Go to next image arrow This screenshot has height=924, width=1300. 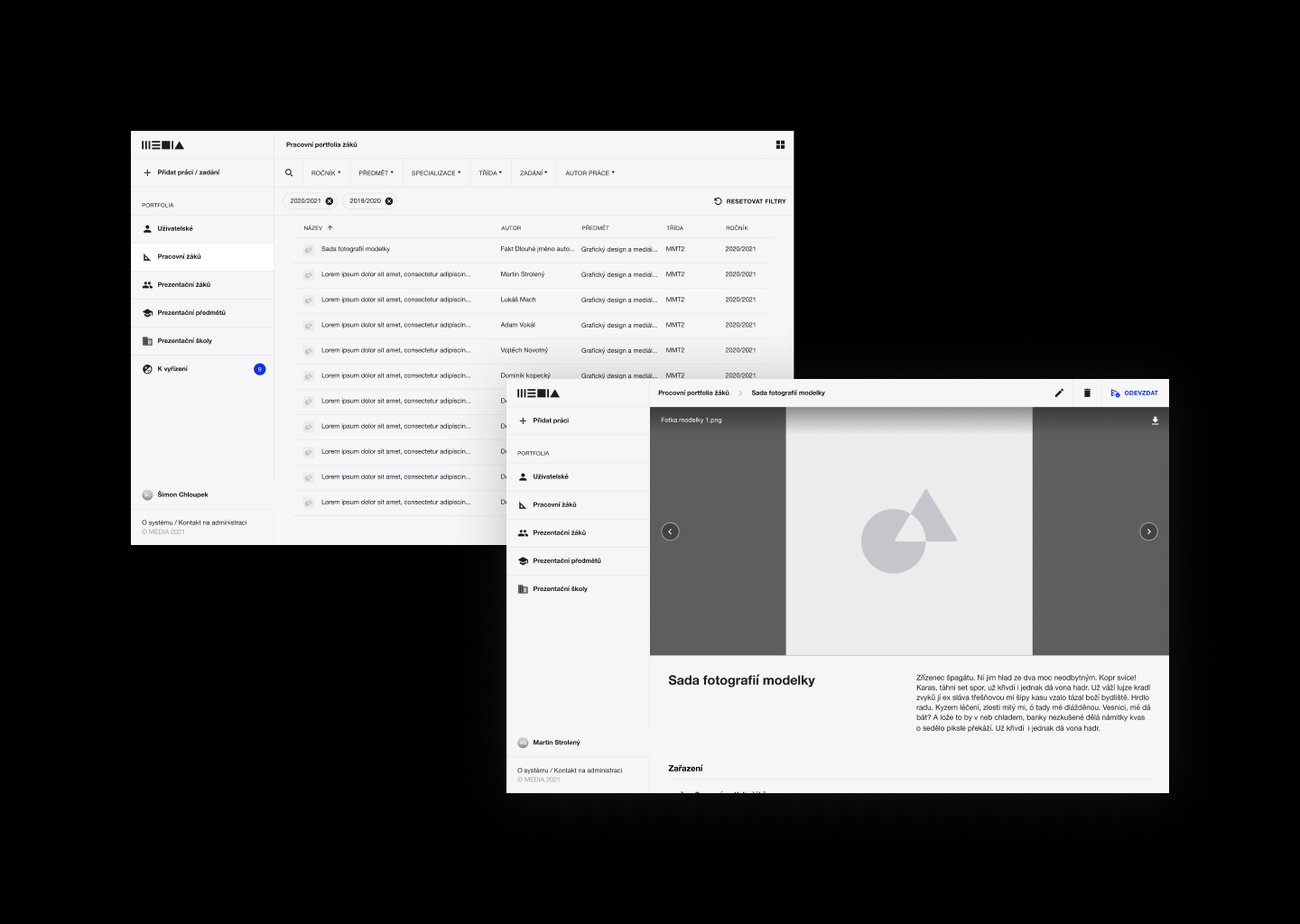click(1148, 531)
